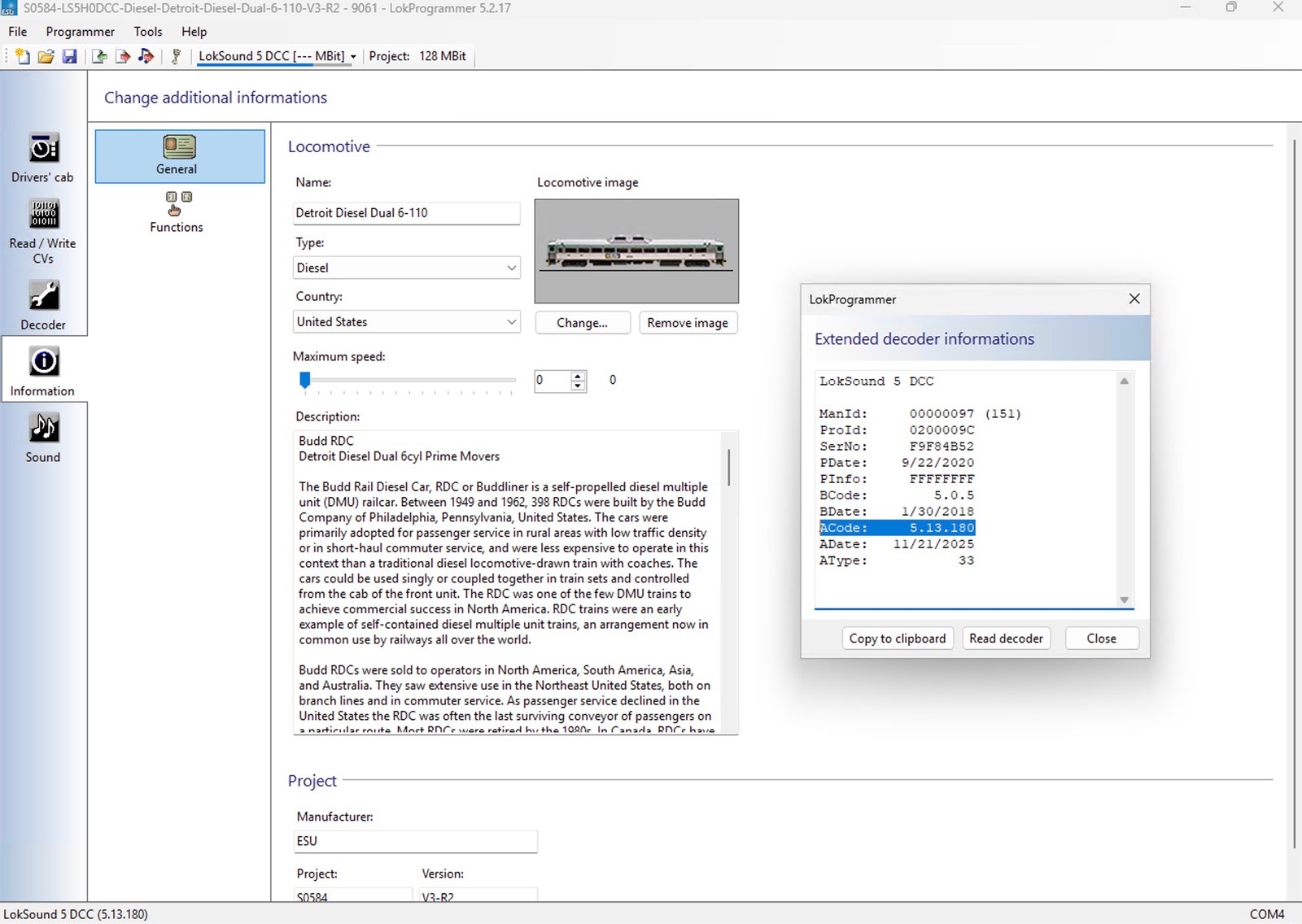1302x924 pixels.
Task: Select the highlighted ACode 5.13.180 line
Action: coord(897,528)
